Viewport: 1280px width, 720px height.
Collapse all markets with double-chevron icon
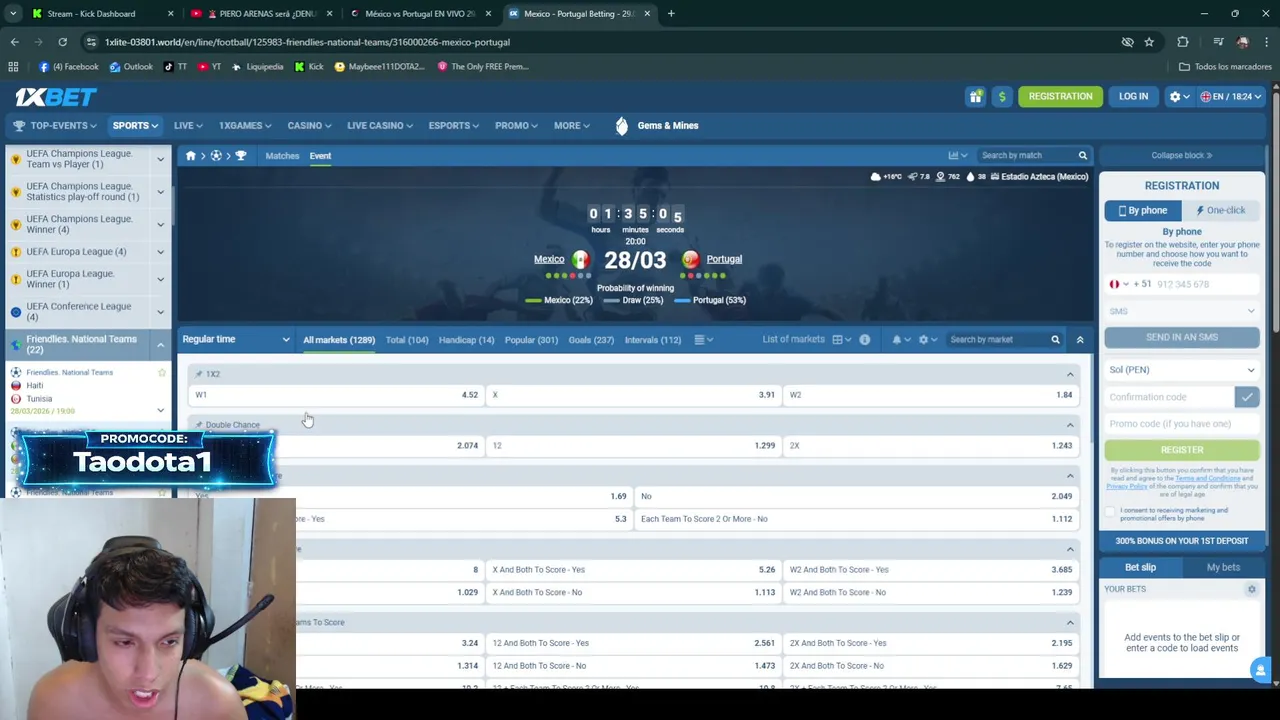coord(1080,340)
